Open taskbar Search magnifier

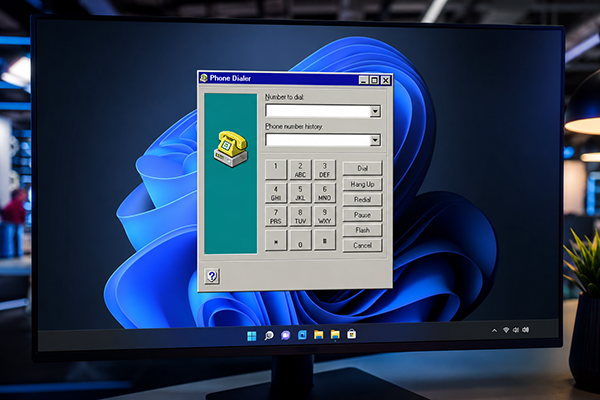[269, 336]
